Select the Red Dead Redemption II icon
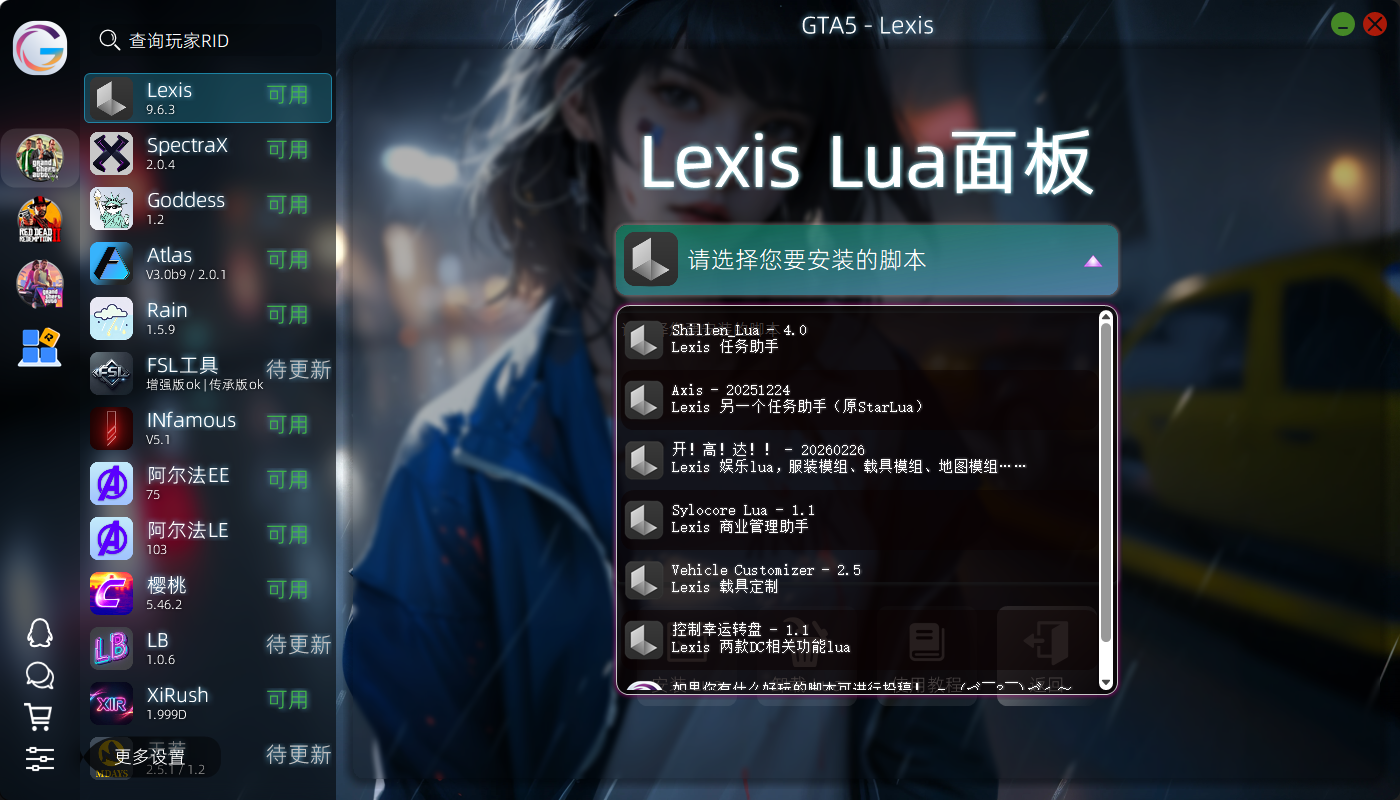The image size is (1400, 800). [x=40, y=221]
